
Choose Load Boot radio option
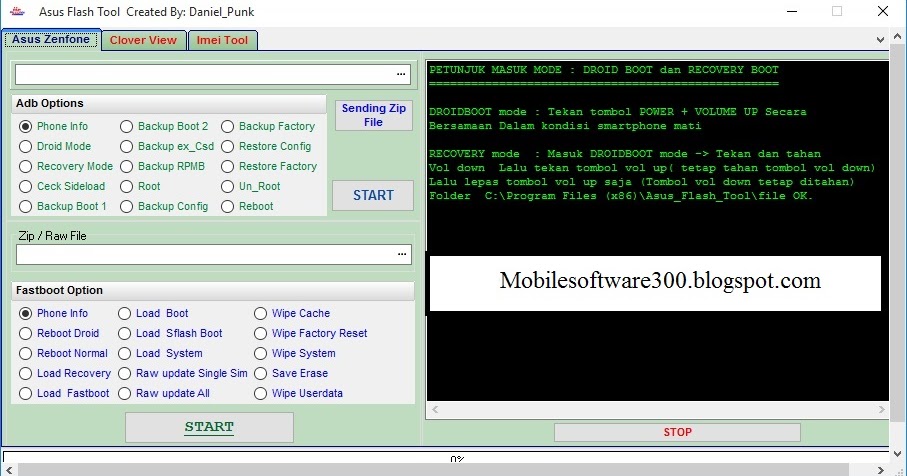tap(153, 313)
